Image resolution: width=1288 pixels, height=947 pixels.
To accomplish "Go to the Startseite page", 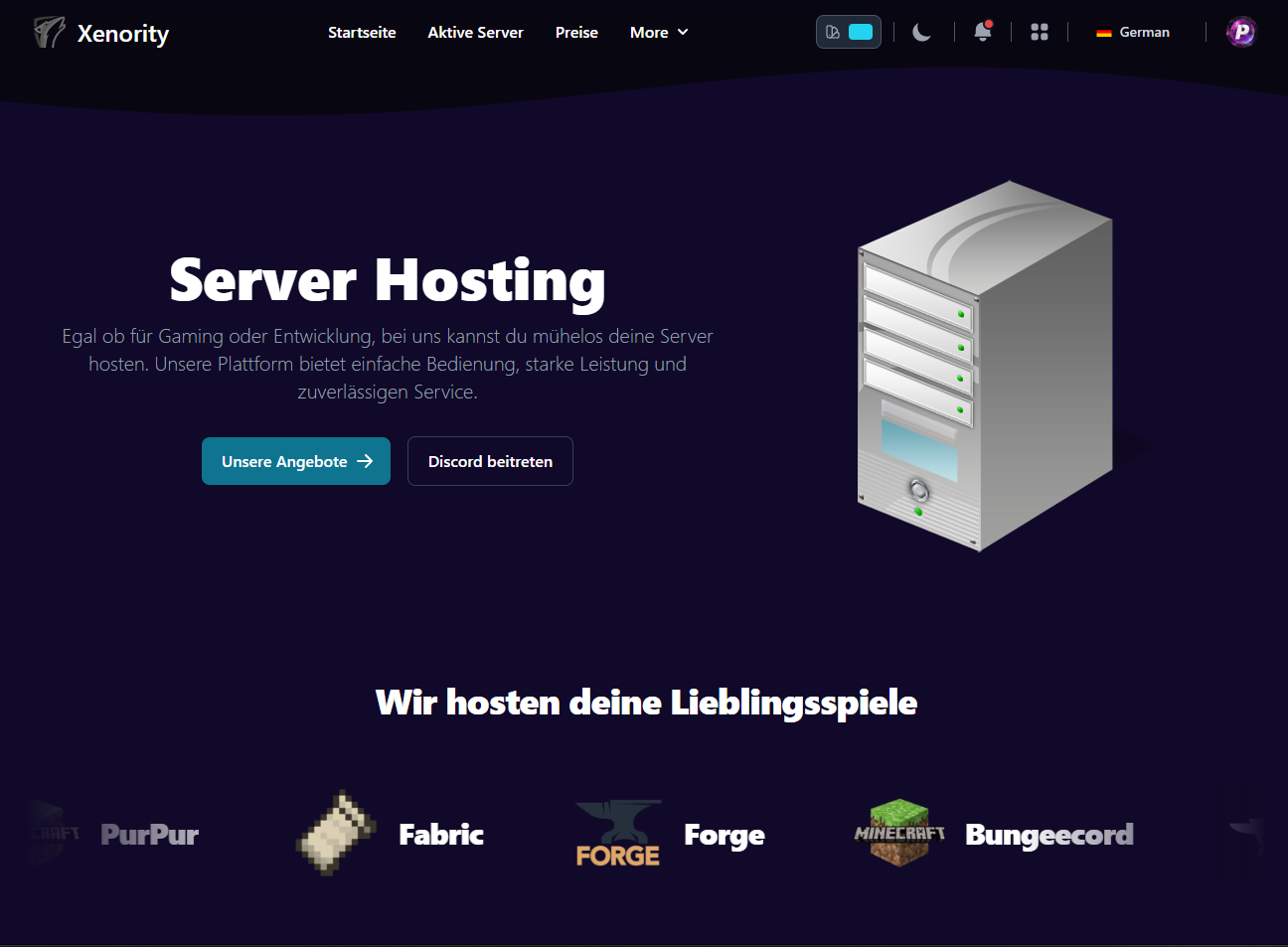I will tap(362, 32).
